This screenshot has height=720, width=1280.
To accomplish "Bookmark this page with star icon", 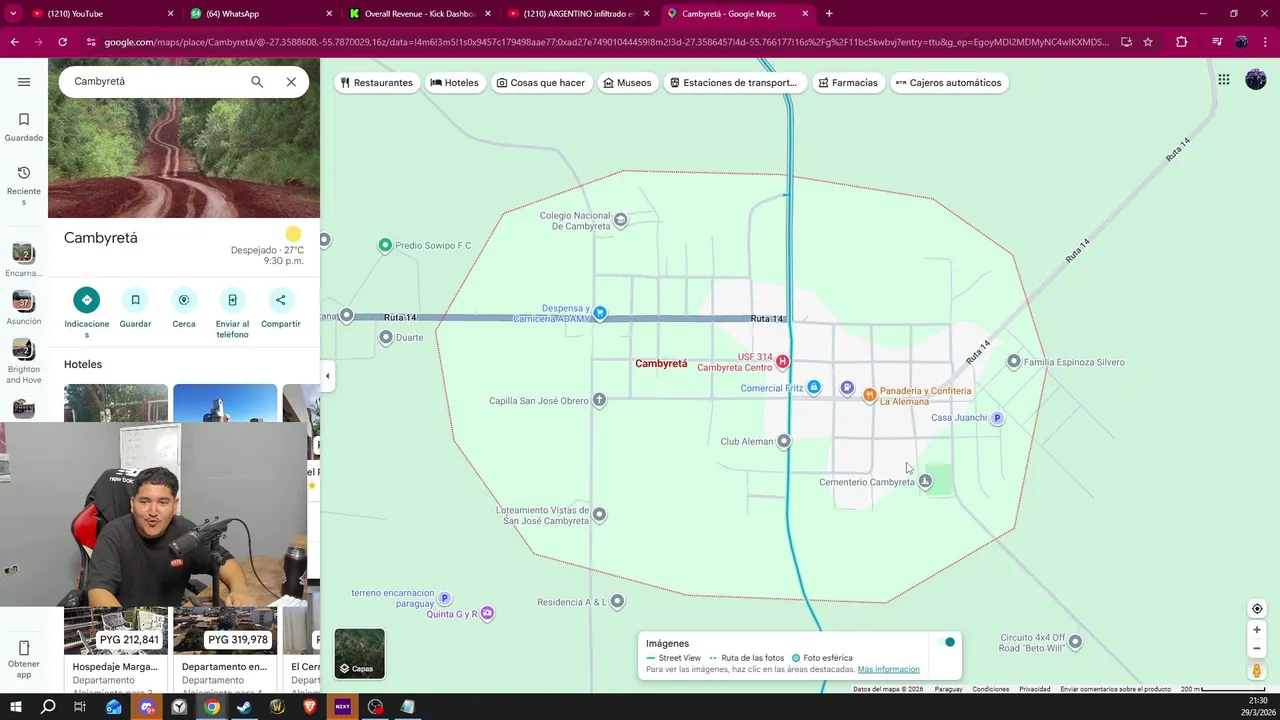I will click(1148, 42).
